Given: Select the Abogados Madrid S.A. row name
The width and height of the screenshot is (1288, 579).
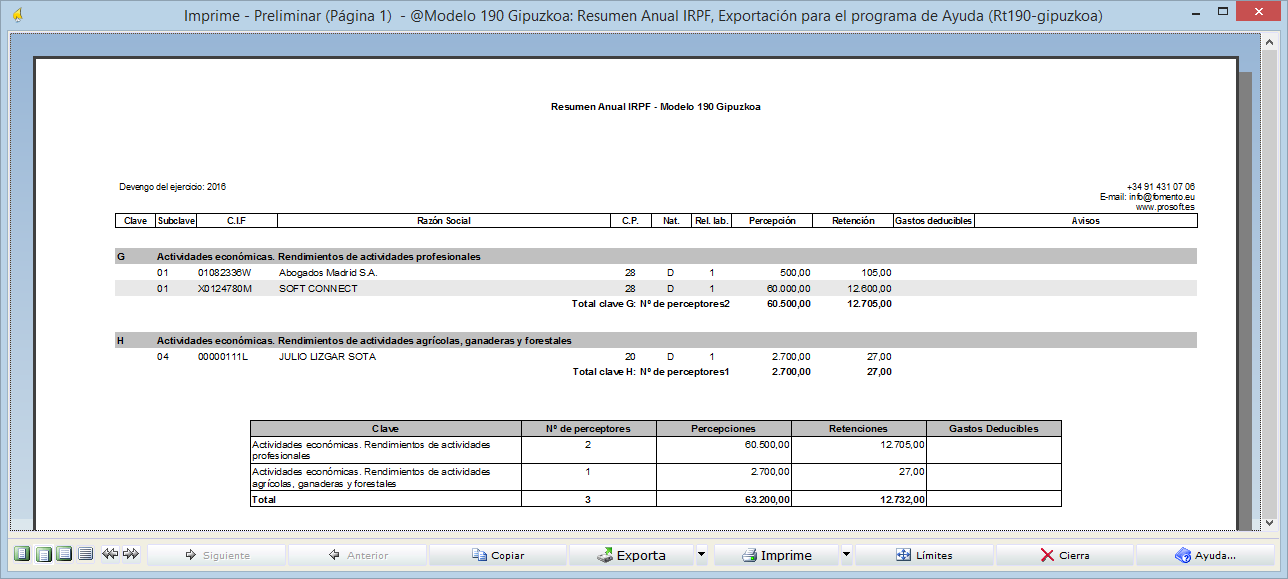Looking at the screenshot, I should [x=328, y=272].
